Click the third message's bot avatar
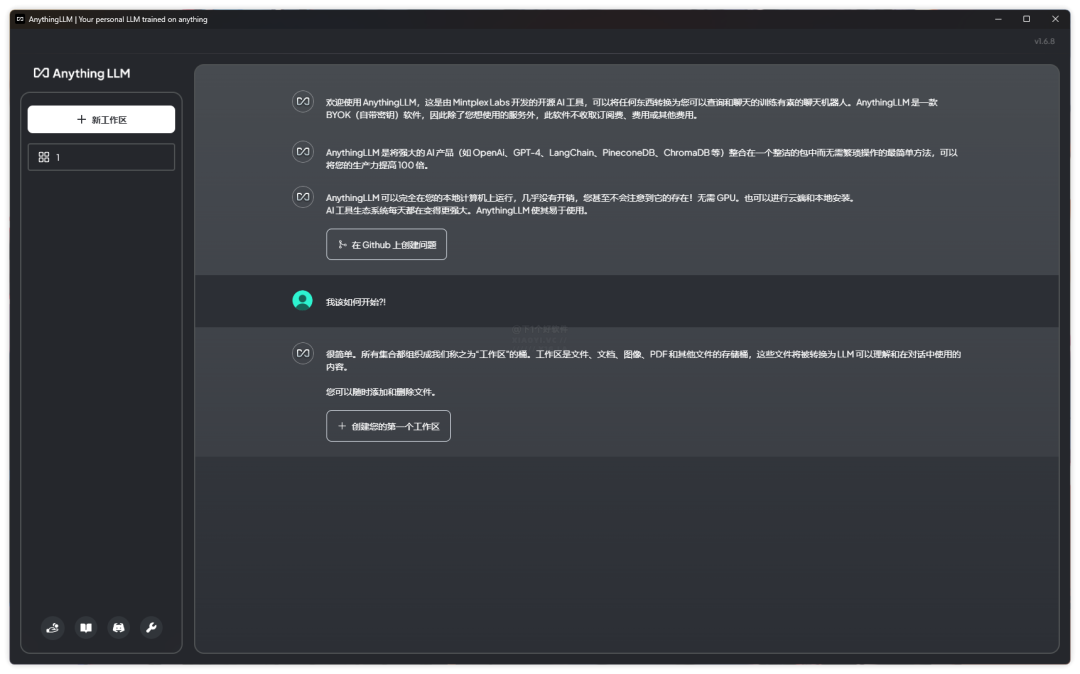1080x674 pixels. tap(302, 197)
